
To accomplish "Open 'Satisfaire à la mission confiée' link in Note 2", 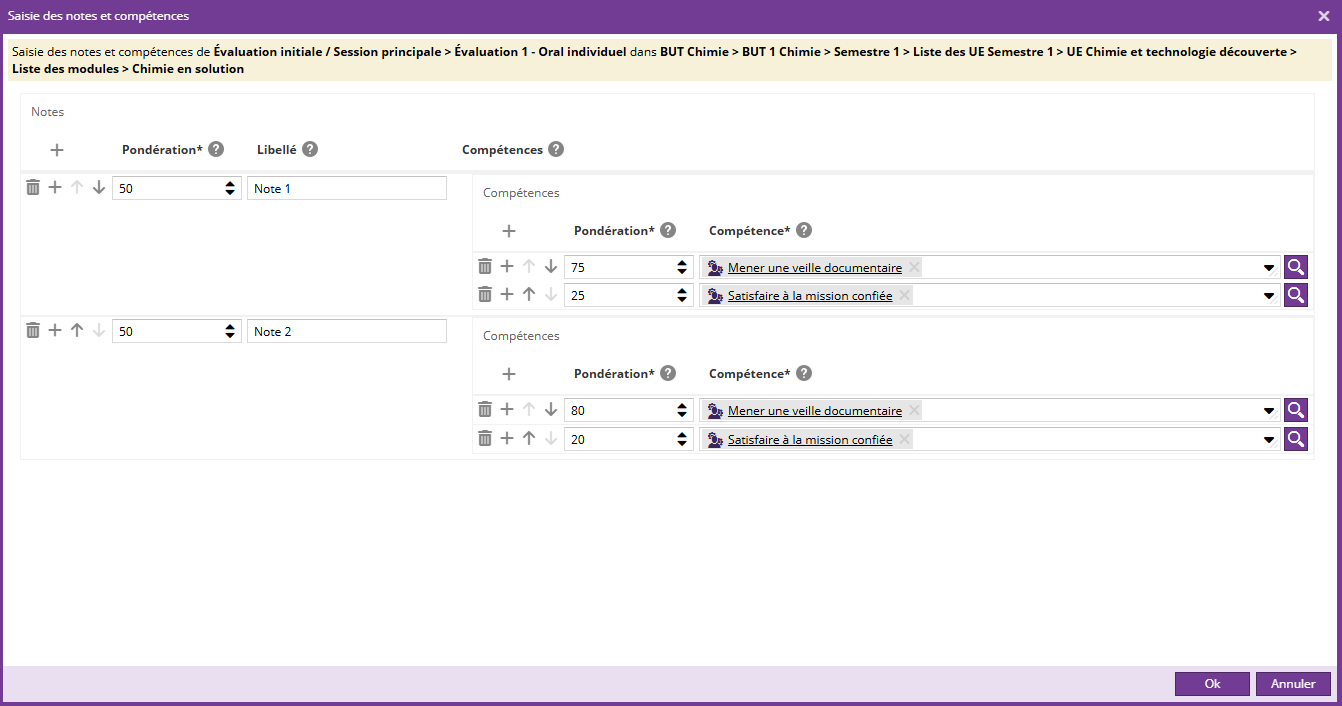I will click(809, 439).
